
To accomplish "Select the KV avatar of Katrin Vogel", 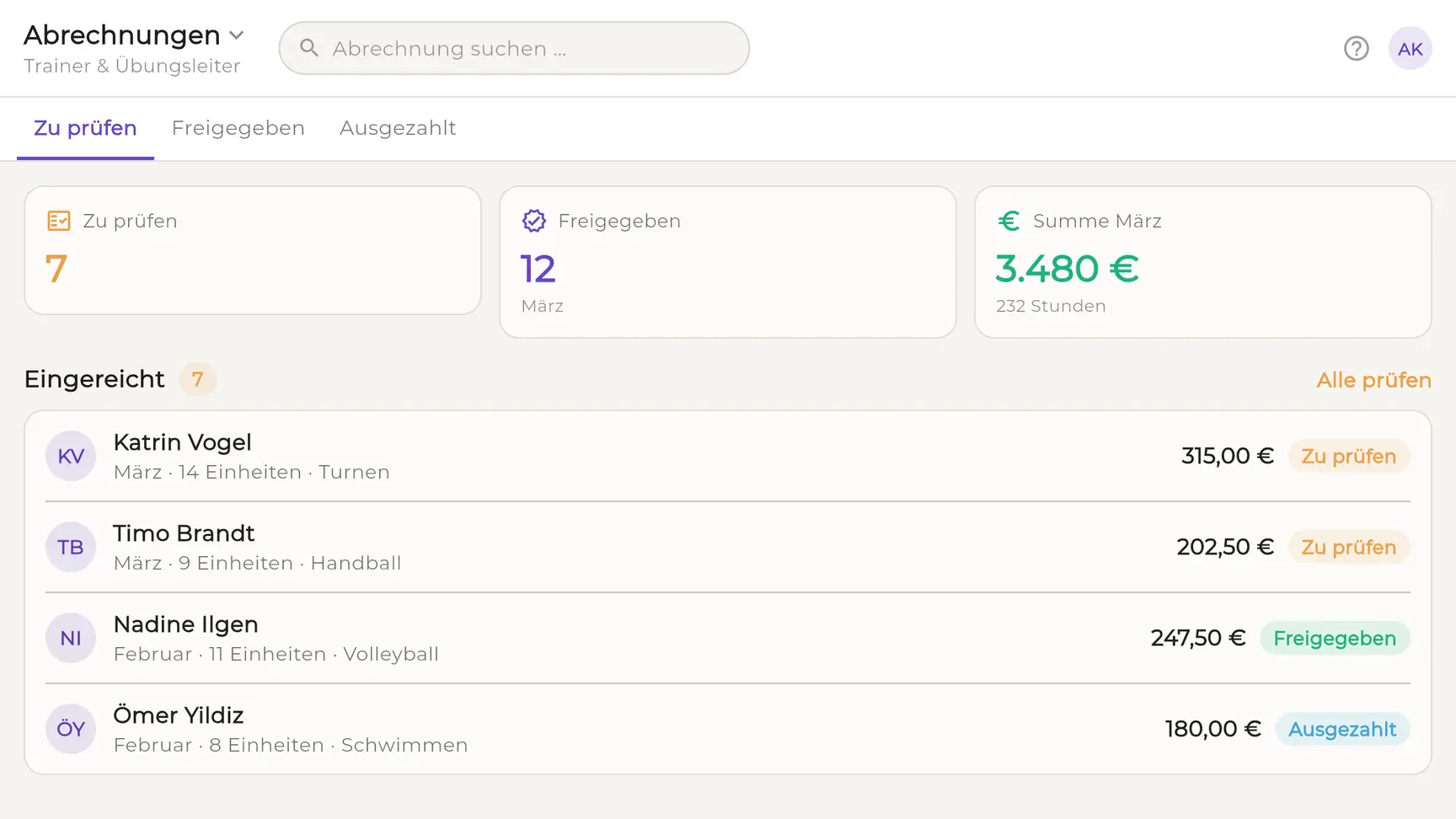I will click(x=71, y=456).
